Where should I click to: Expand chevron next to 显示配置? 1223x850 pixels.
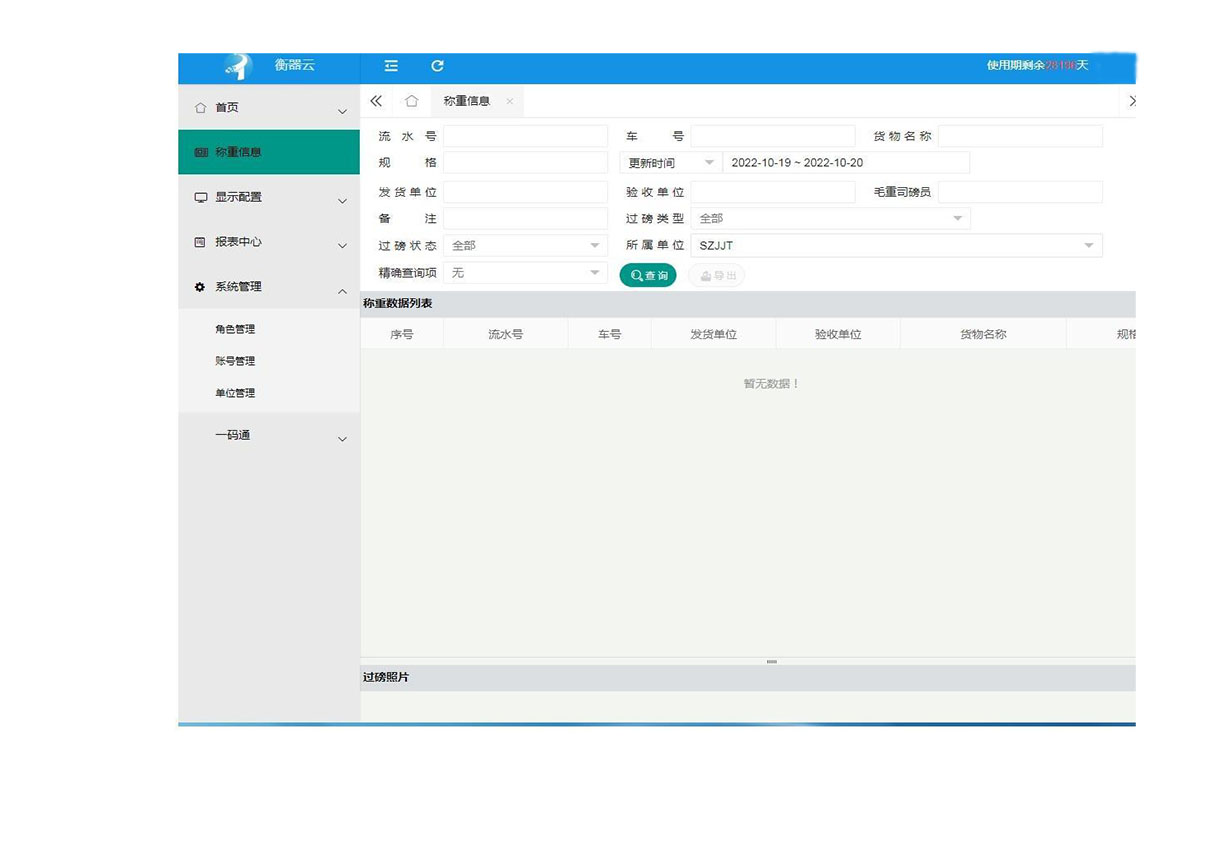[342, 201]
